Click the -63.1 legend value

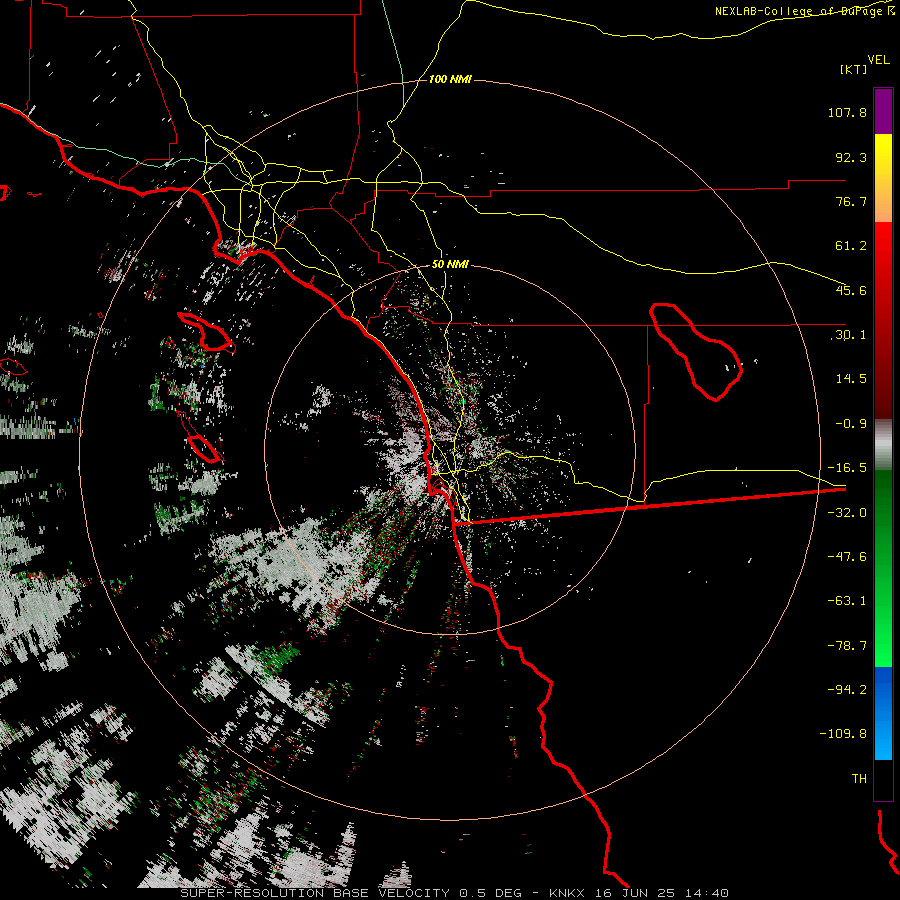[847, 601]
